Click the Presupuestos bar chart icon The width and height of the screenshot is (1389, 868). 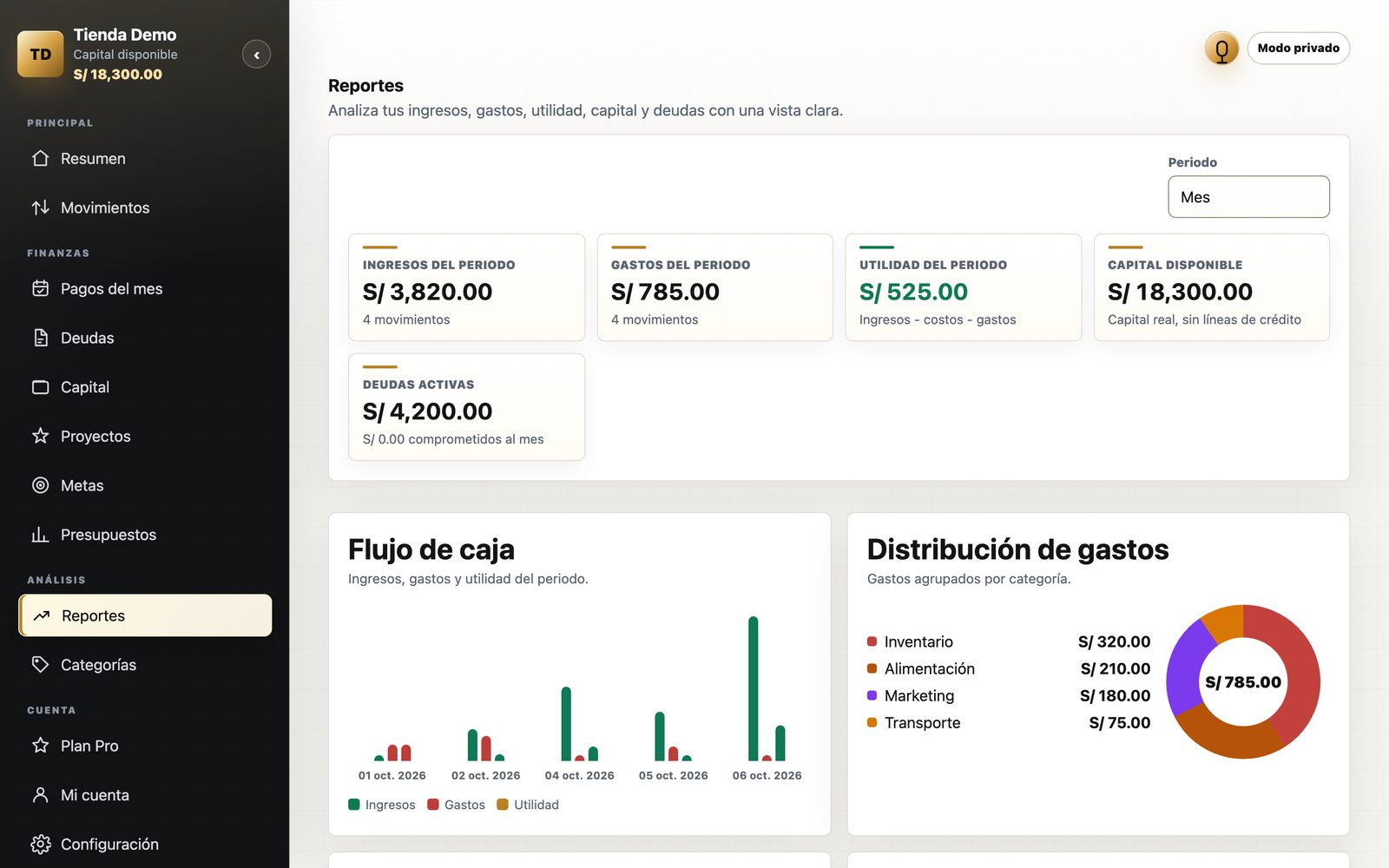(x=41, y=535)
